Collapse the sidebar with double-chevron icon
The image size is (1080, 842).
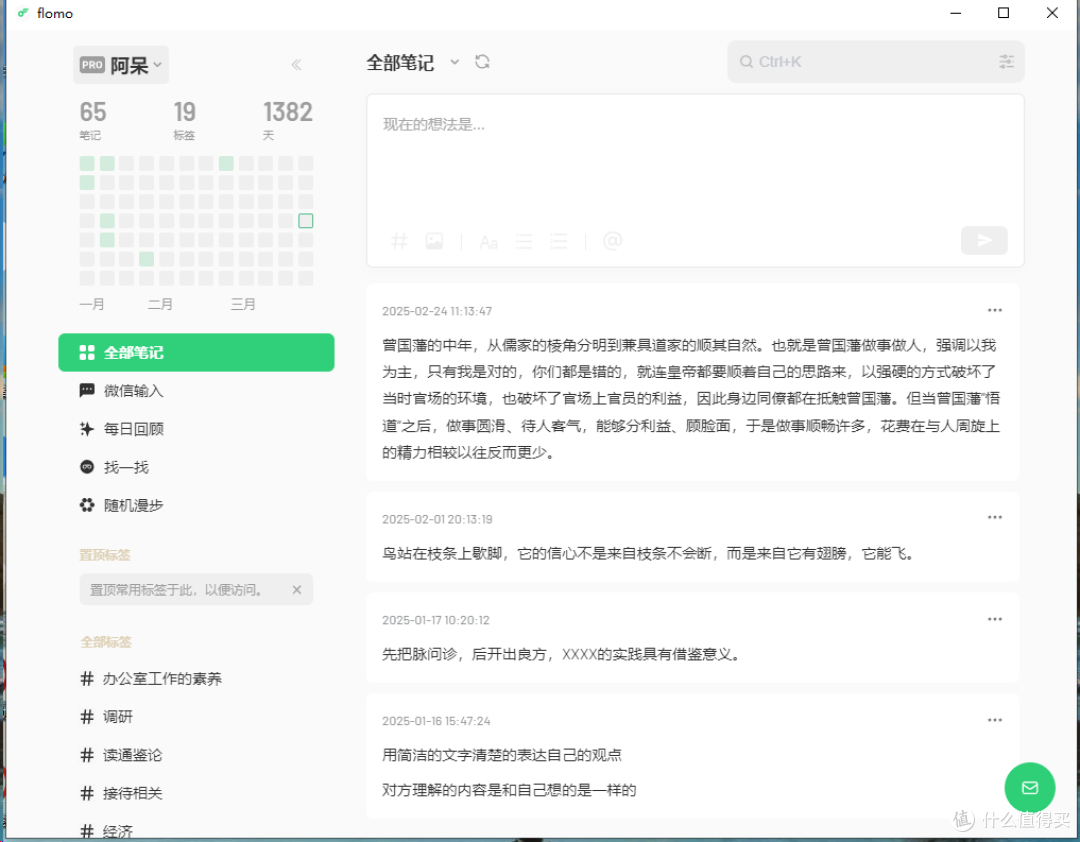[296, 65]
